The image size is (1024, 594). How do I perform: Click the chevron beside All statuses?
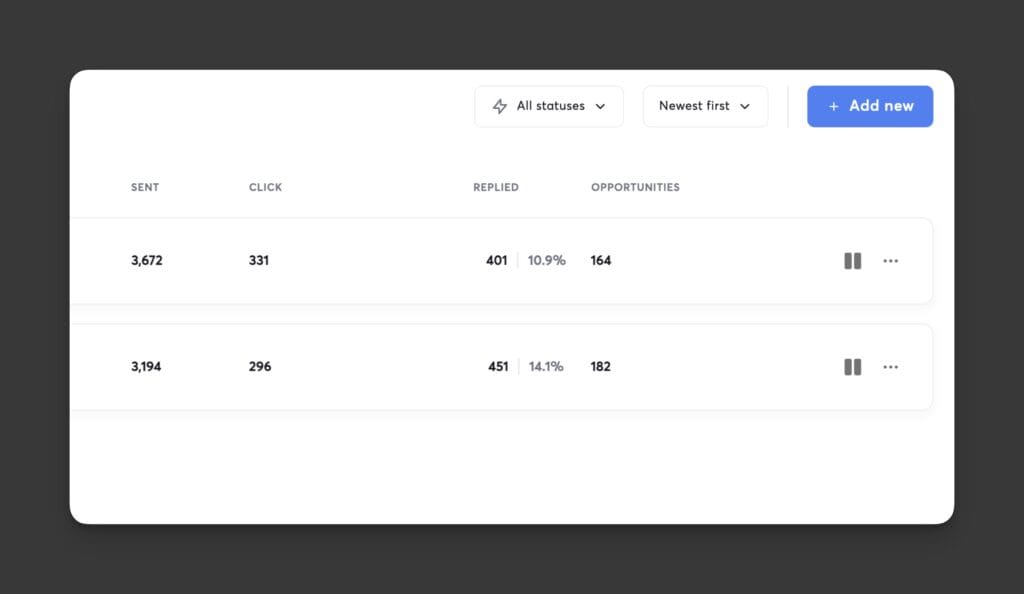(x=600, y=106)
